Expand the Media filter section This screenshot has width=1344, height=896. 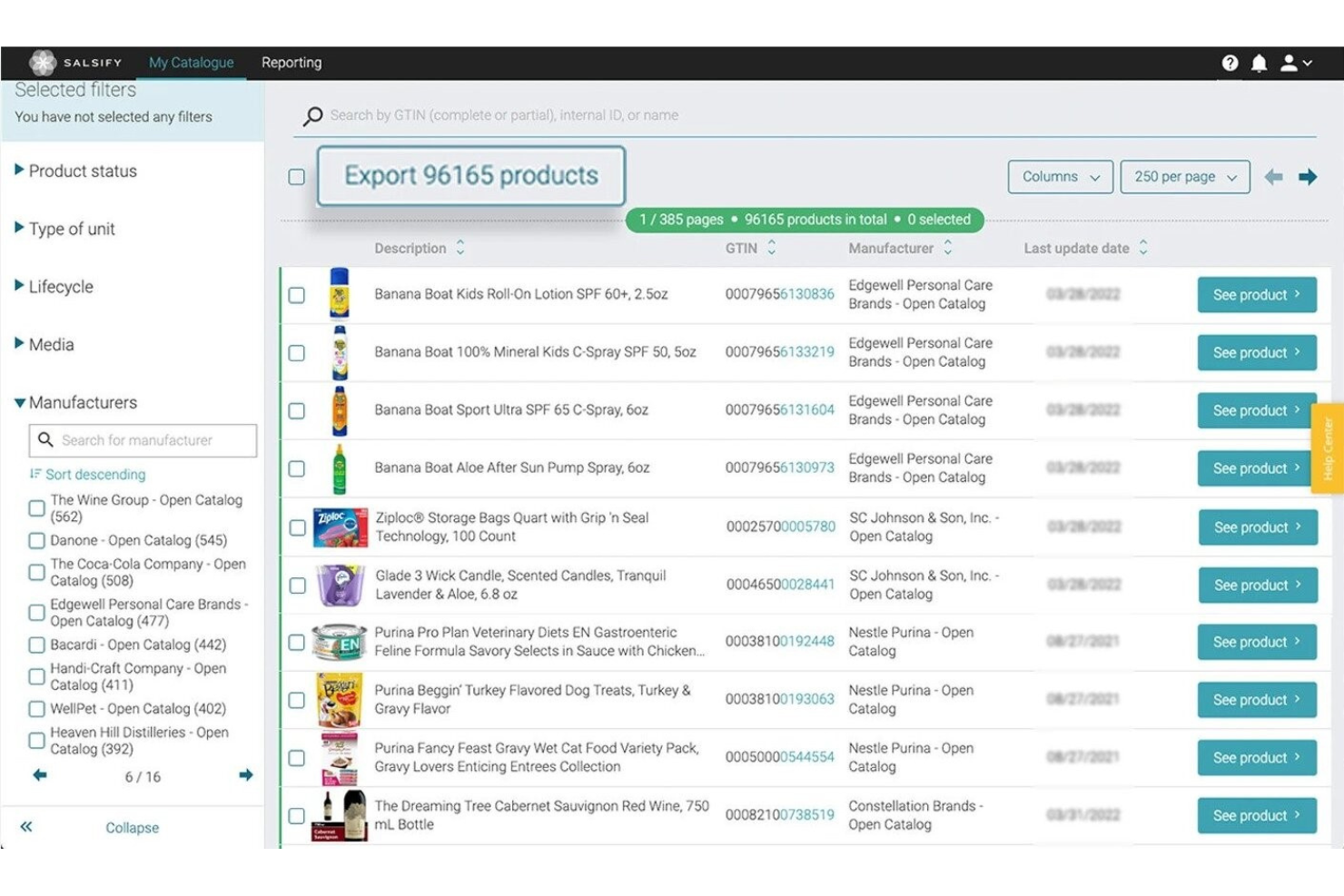coord(44,345)
